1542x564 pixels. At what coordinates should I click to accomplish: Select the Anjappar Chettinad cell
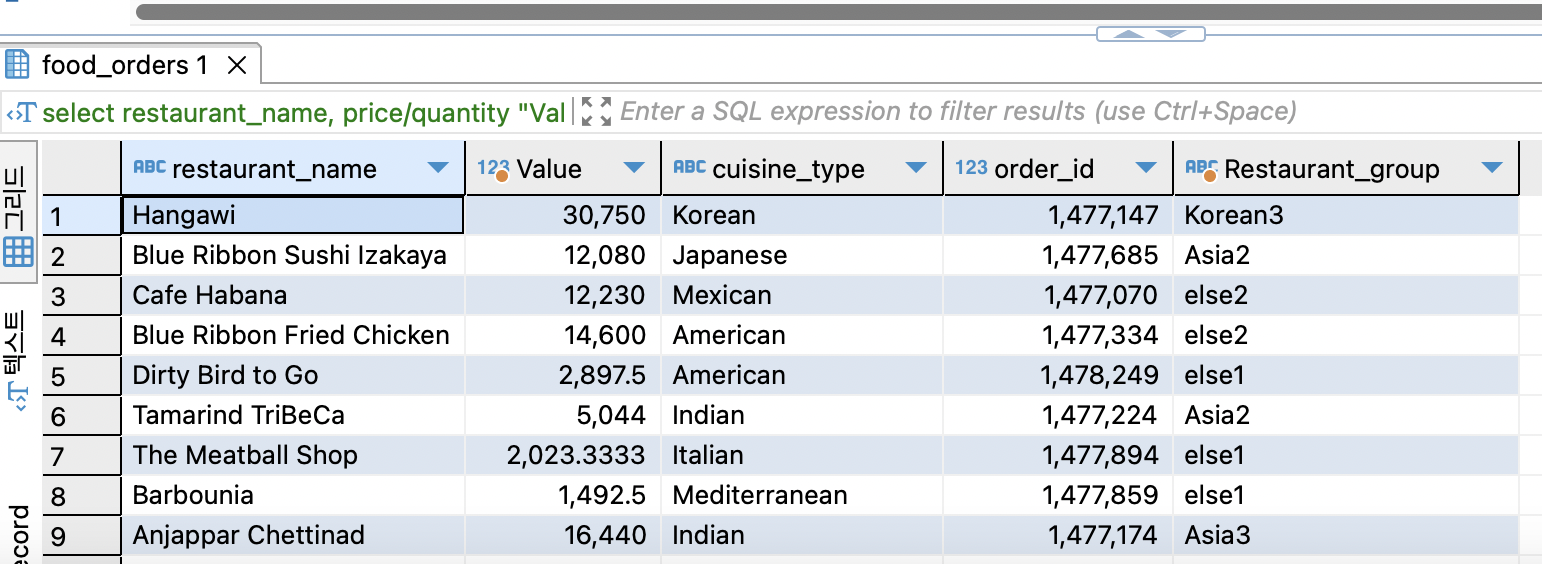coord(293,535)
